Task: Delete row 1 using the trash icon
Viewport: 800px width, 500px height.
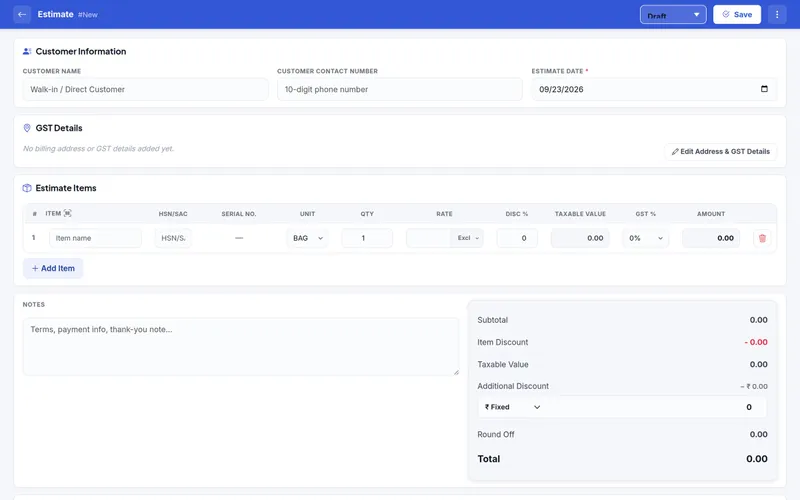Action: click(762, 238)
